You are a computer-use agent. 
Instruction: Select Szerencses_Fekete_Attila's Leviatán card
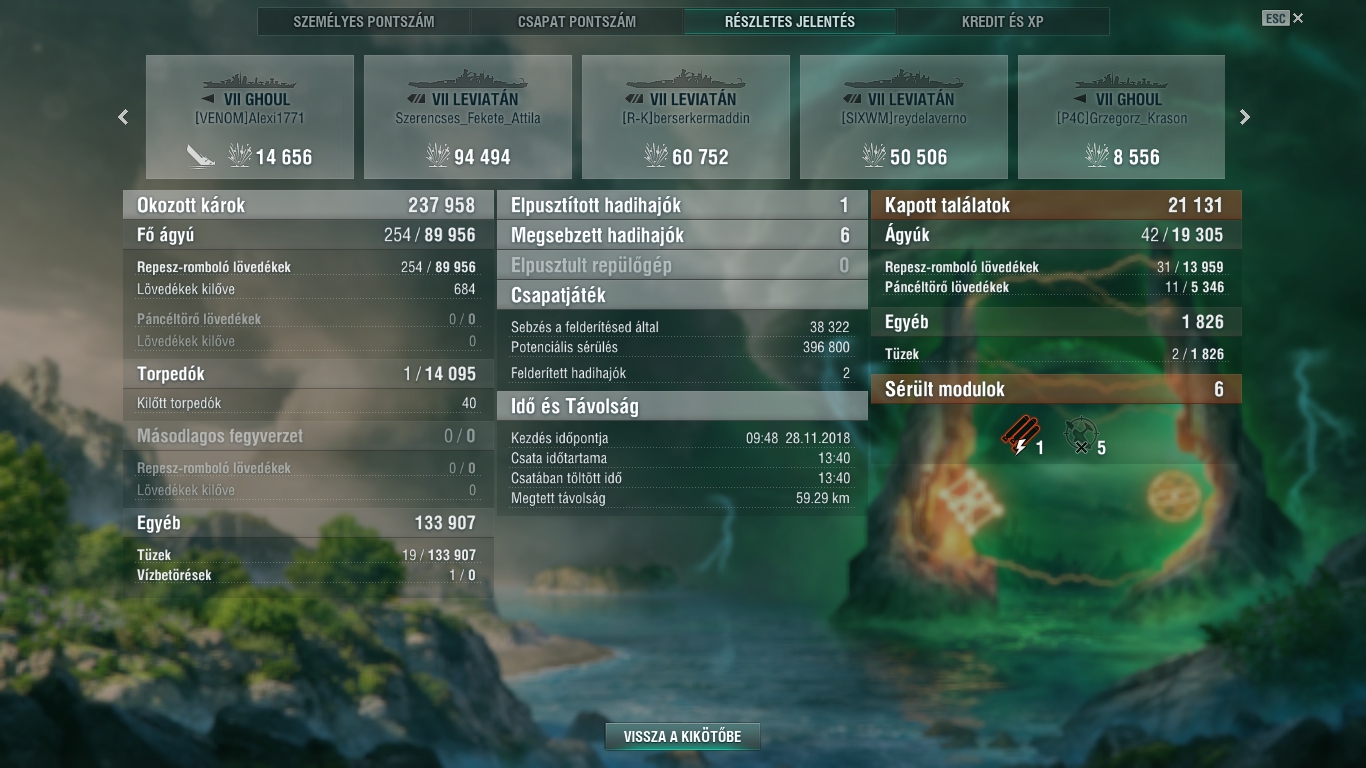click(x=468, y=117)
